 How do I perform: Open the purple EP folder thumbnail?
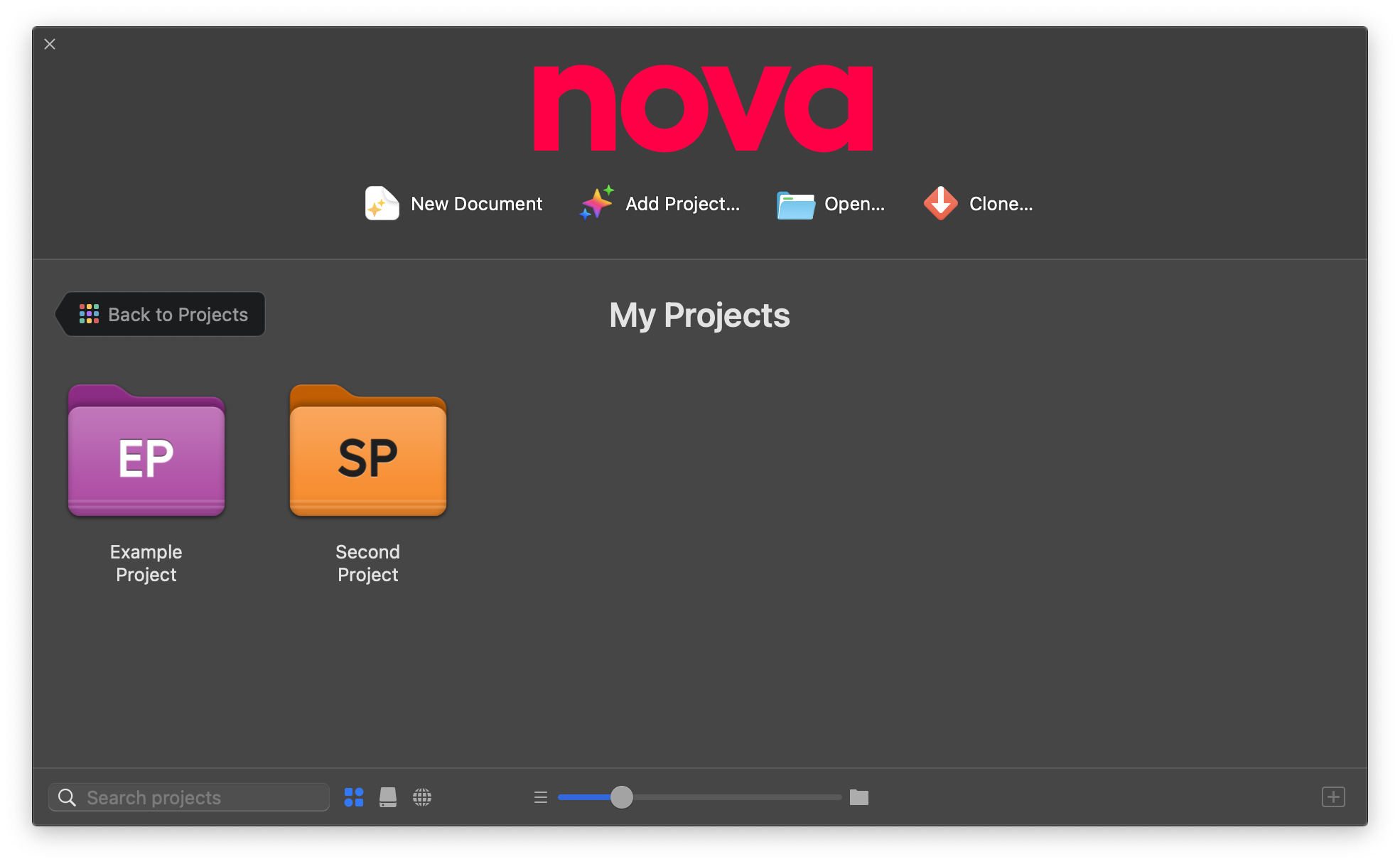click(146, 450)
